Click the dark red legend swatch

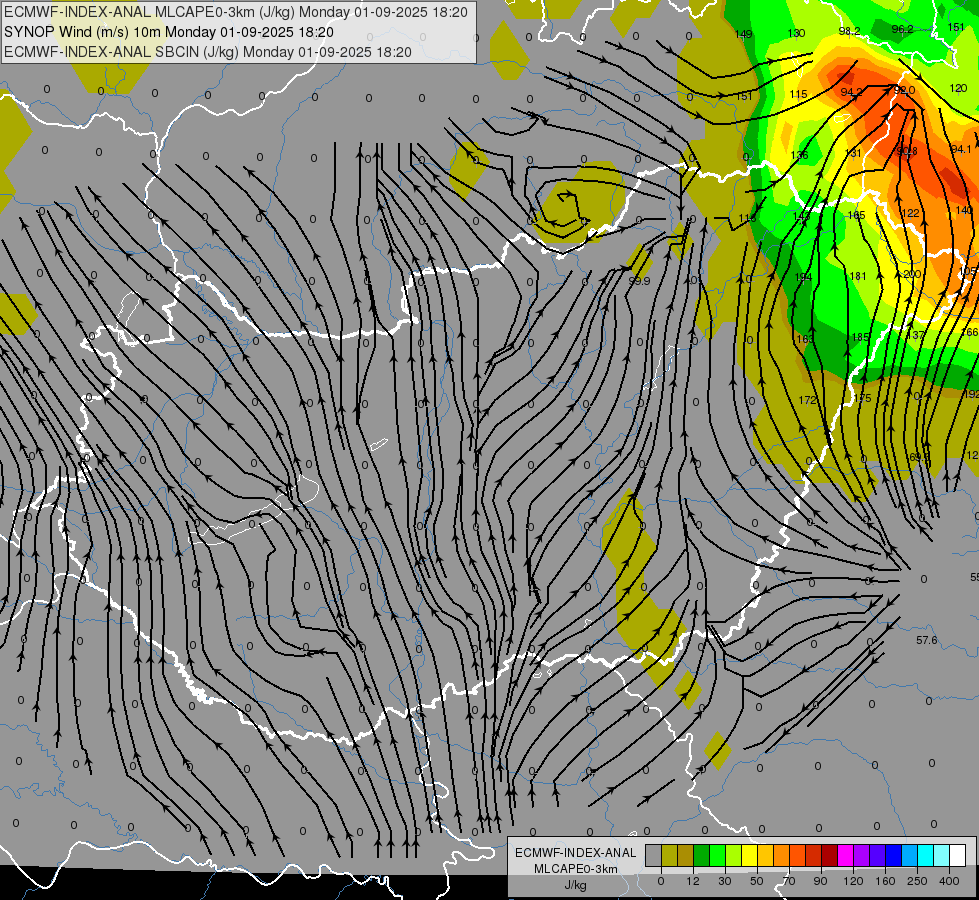(830, 856)
